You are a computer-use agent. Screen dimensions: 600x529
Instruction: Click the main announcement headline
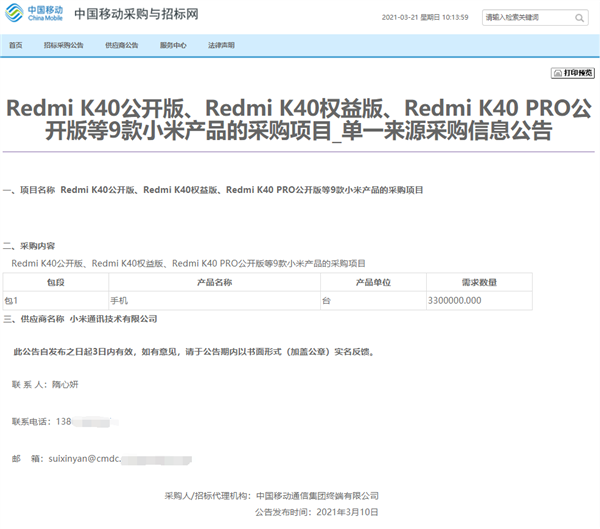299,119
